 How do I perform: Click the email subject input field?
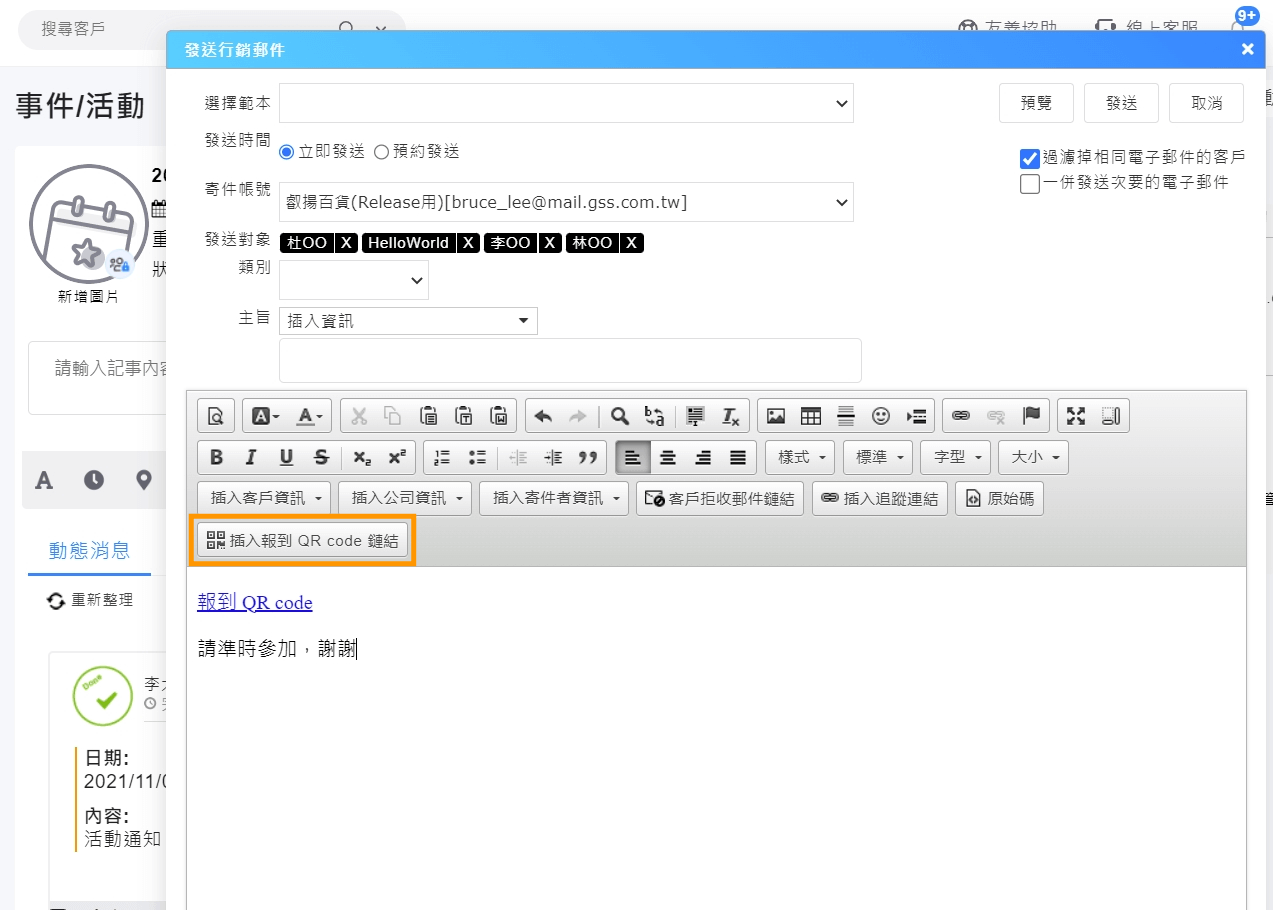pos(570,360)
